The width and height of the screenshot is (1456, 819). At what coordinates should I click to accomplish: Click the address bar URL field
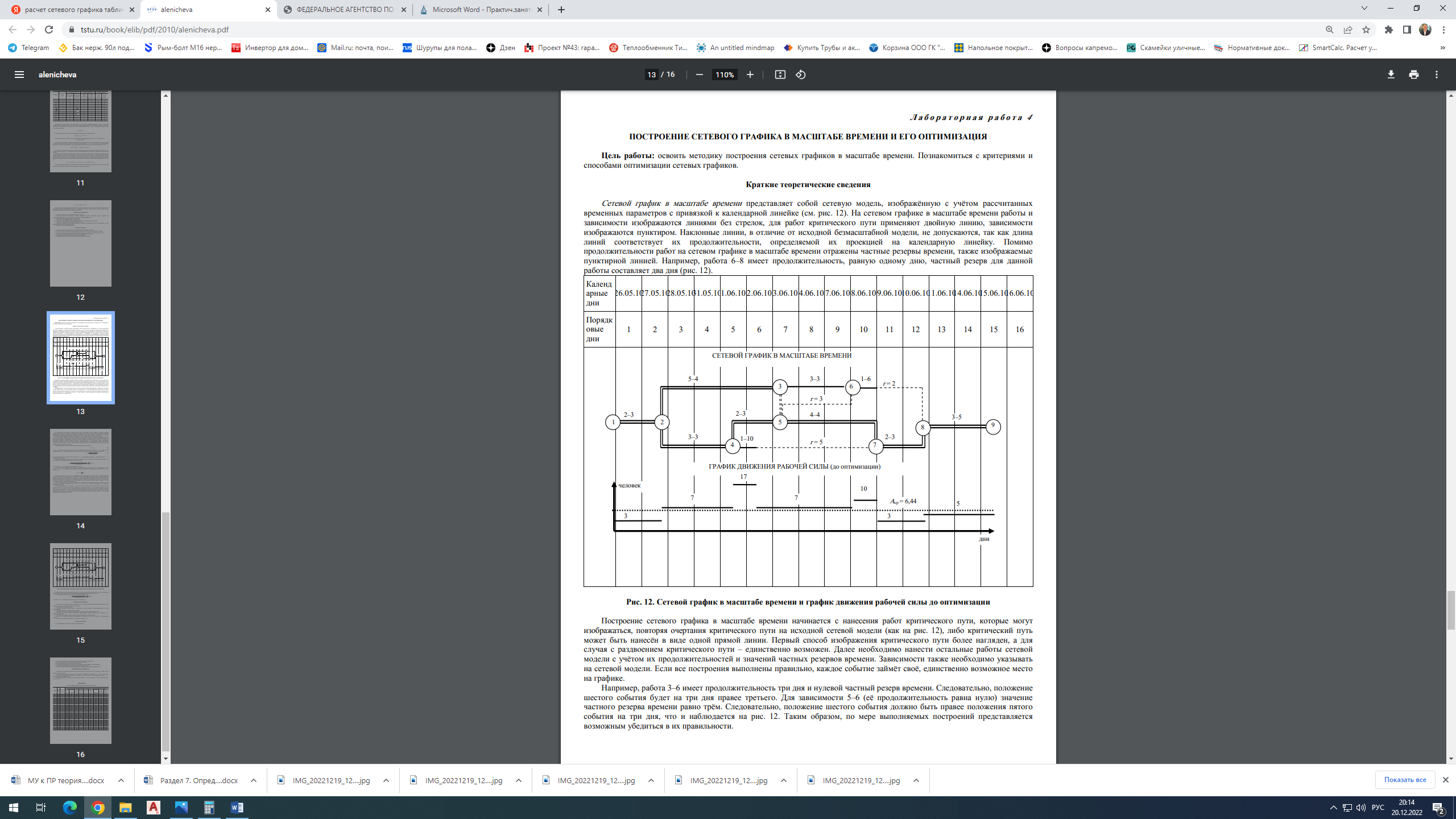[694, 30]
